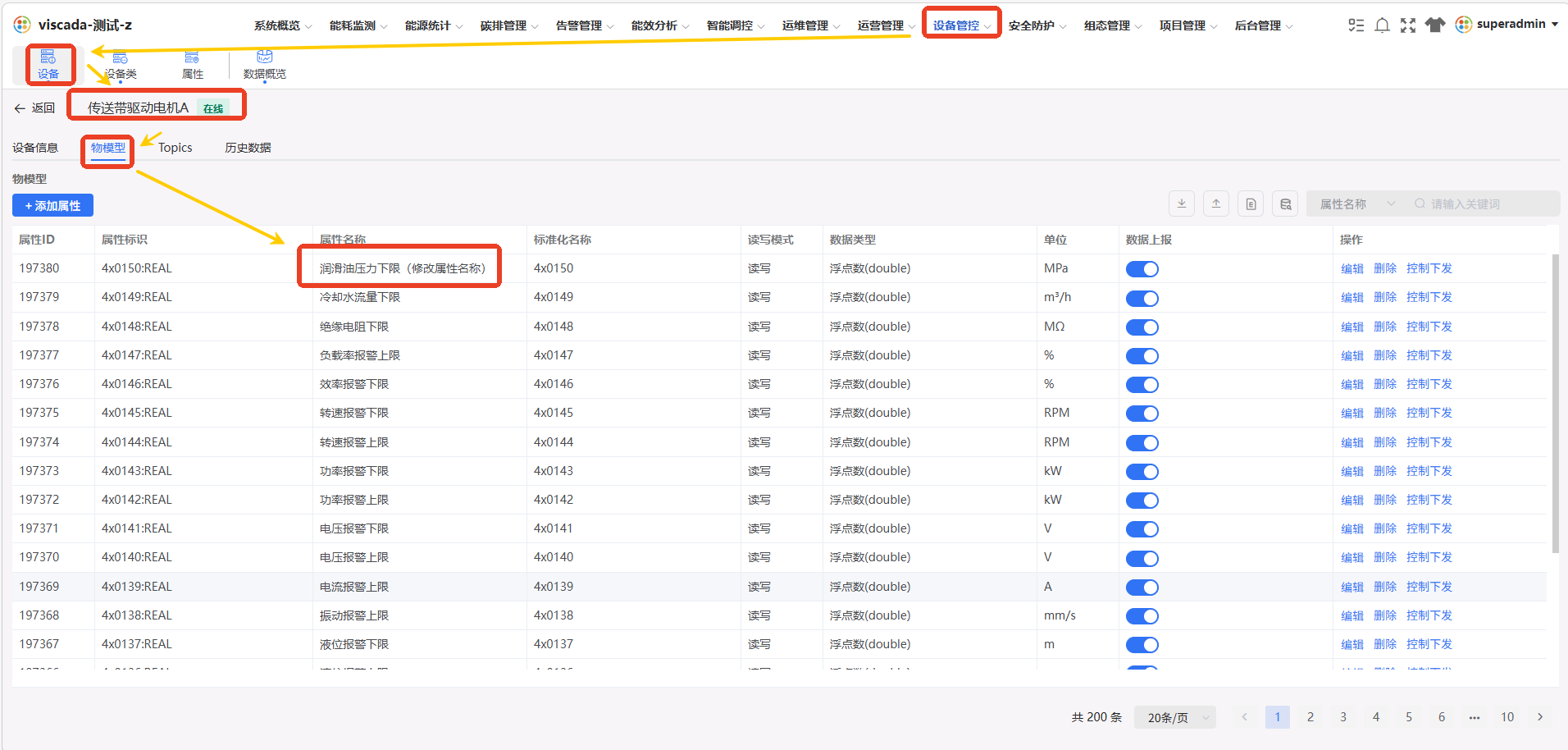Screen dimensions: 1568x750
Task: Click the 返回 back arrow
Action: click(x=20, y=108)
